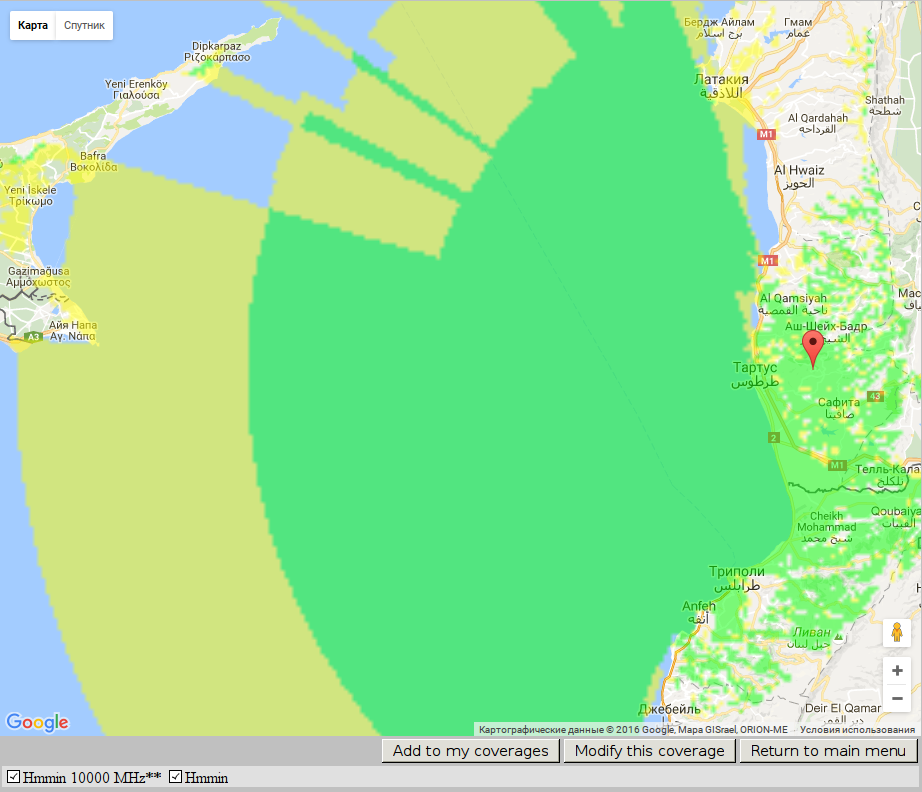Viewport: 922px width, 792px height.
Task: Toggle the Hmmin 10000 MHz** checkbox
Action: (x=14, y=777)
